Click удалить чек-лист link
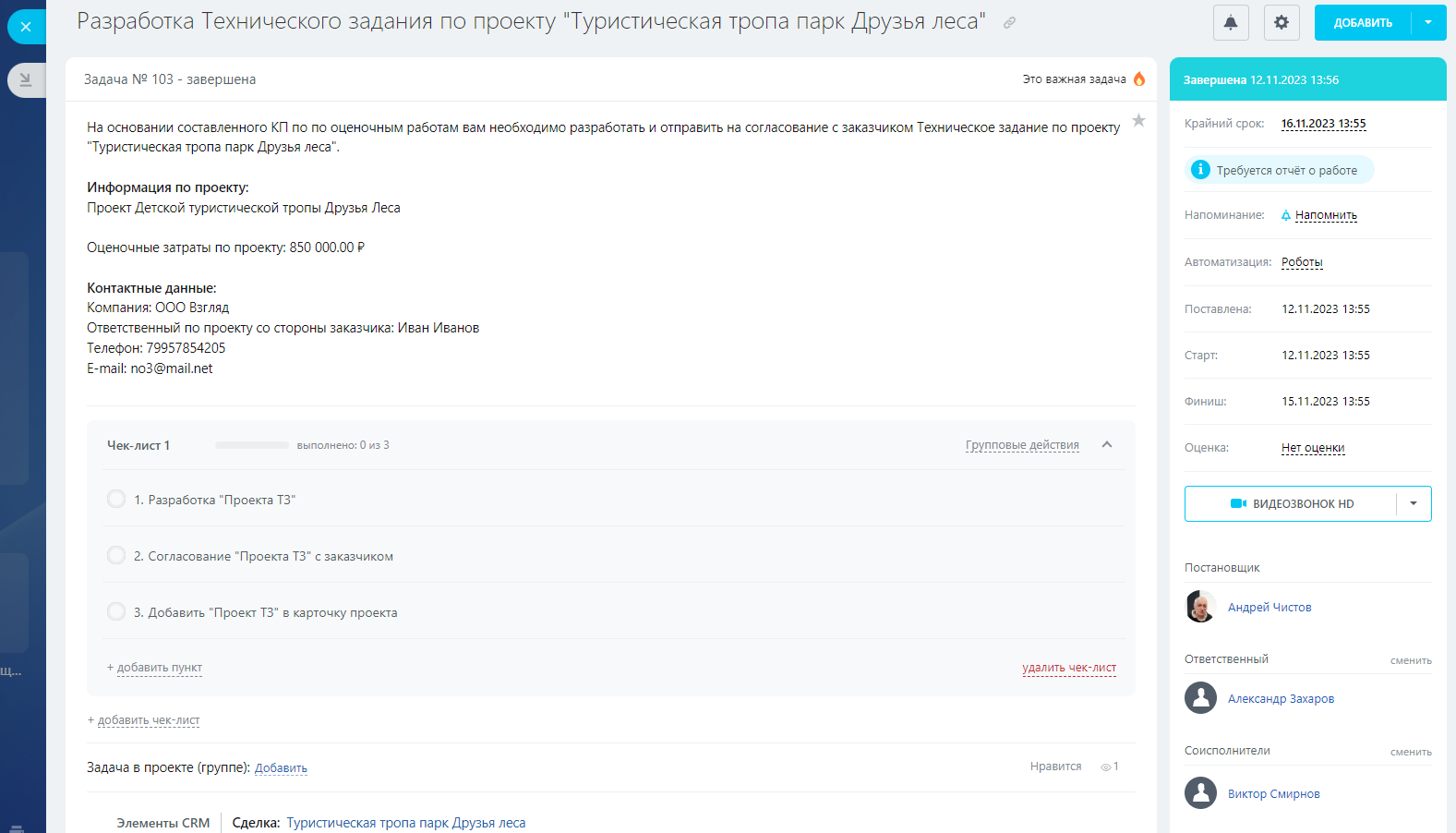The height and width of the screenshot is (833, 1456). tap(1069, 668)
